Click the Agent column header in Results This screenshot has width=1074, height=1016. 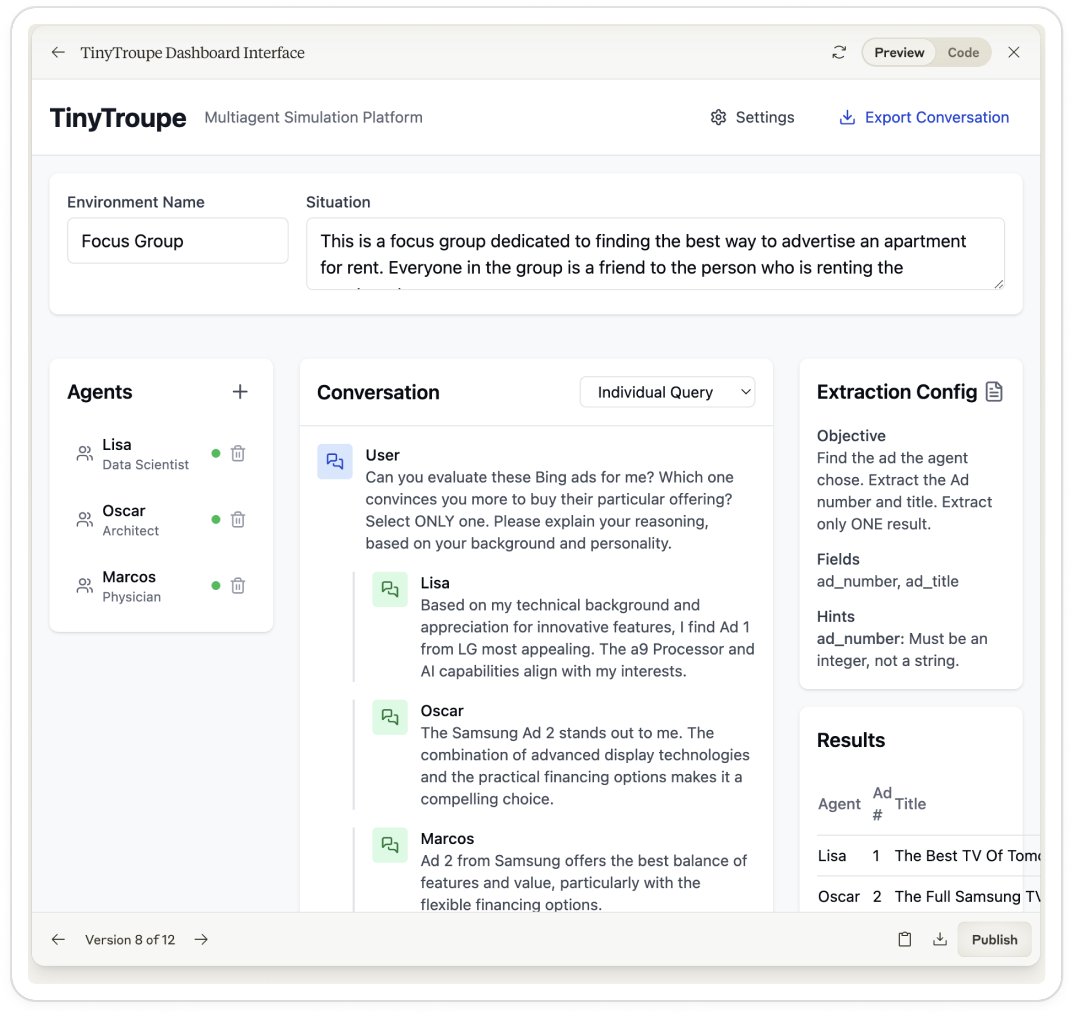[839, 804]
